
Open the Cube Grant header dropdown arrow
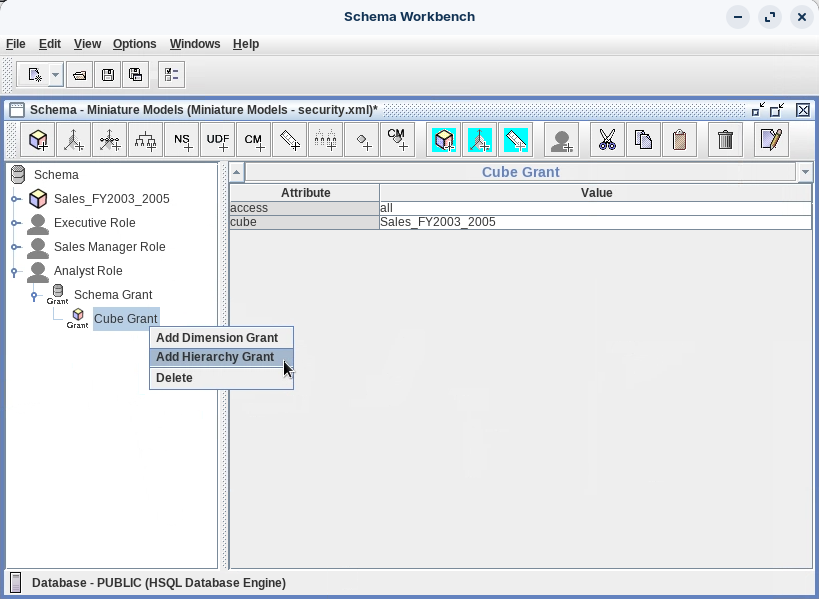[x=805, y=172]
